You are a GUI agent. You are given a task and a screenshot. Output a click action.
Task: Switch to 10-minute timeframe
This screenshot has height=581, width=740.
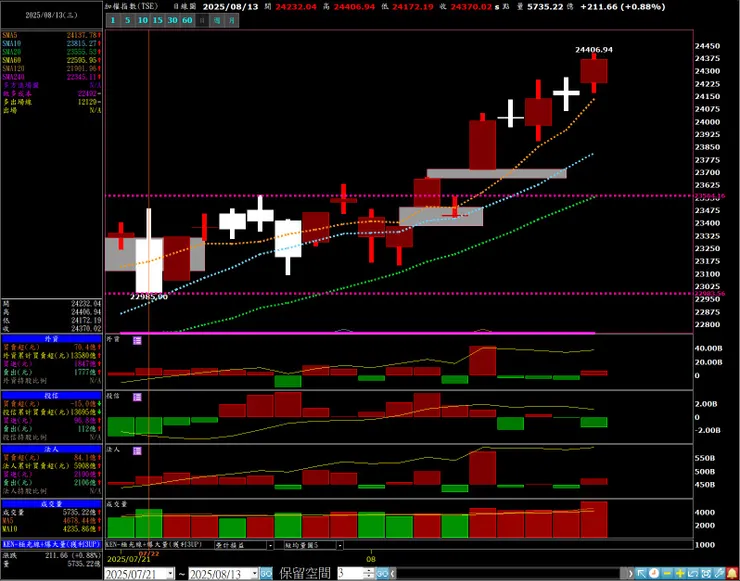click(x=143, y=20)
